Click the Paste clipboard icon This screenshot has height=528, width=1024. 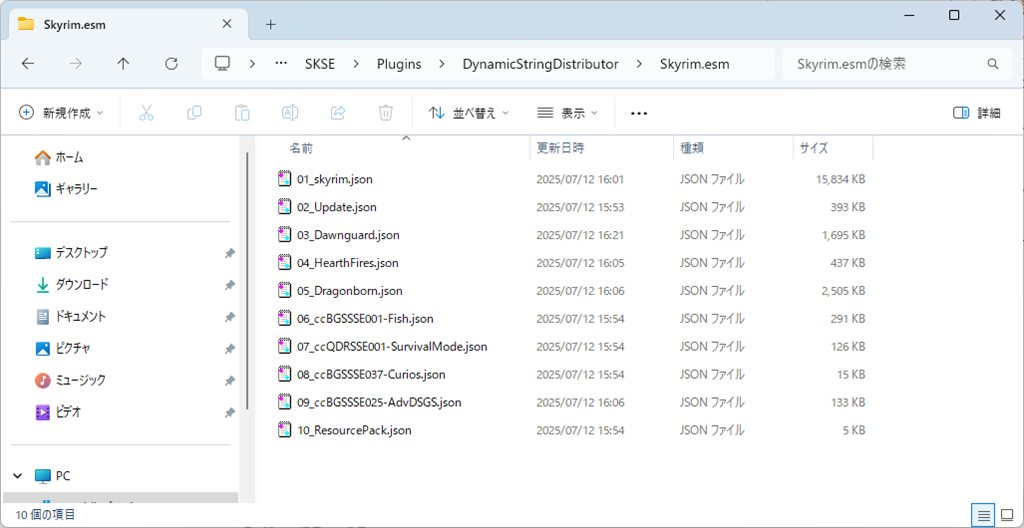[x=242, y=113]
